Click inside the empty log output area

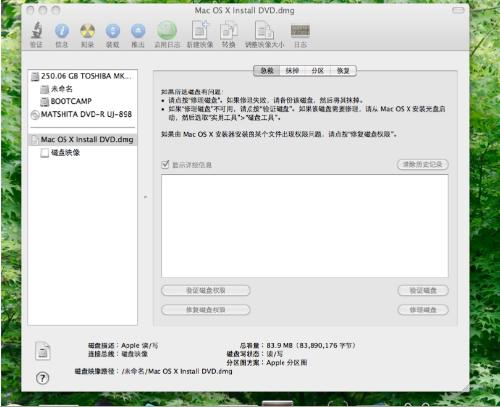(305, 226)
